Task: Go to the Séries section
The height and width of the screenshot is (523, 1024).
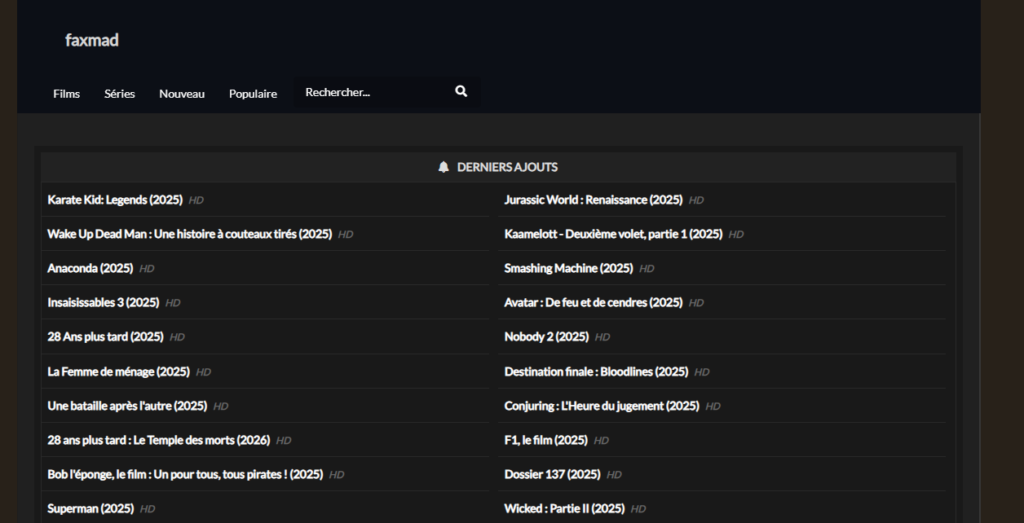Action: 119,94
